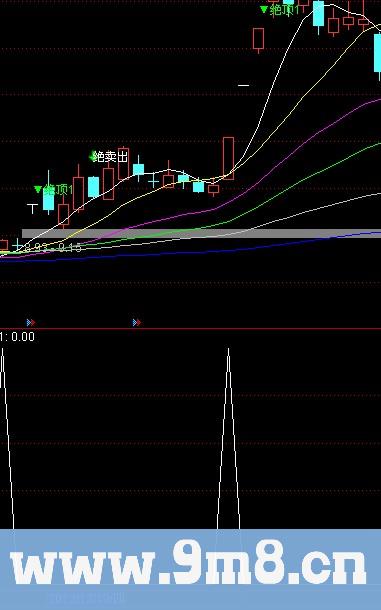Click the big cyan candle at the right edge
The height and width of the screenshot is (610, 381).
click(377, 53)
